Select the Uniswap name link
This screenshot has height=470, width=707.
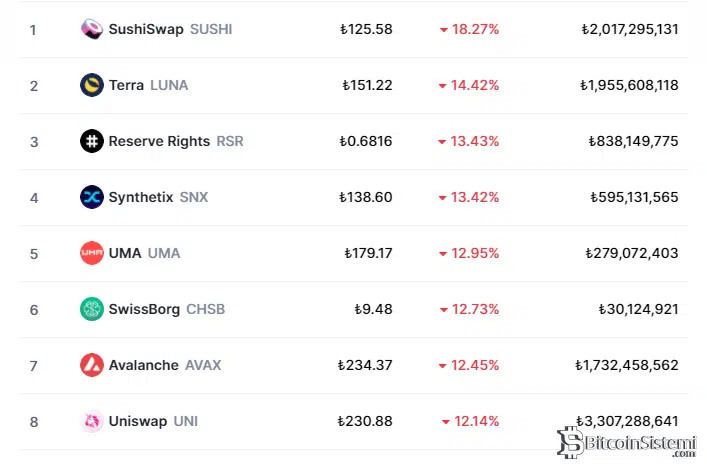(x=138, y=421)
